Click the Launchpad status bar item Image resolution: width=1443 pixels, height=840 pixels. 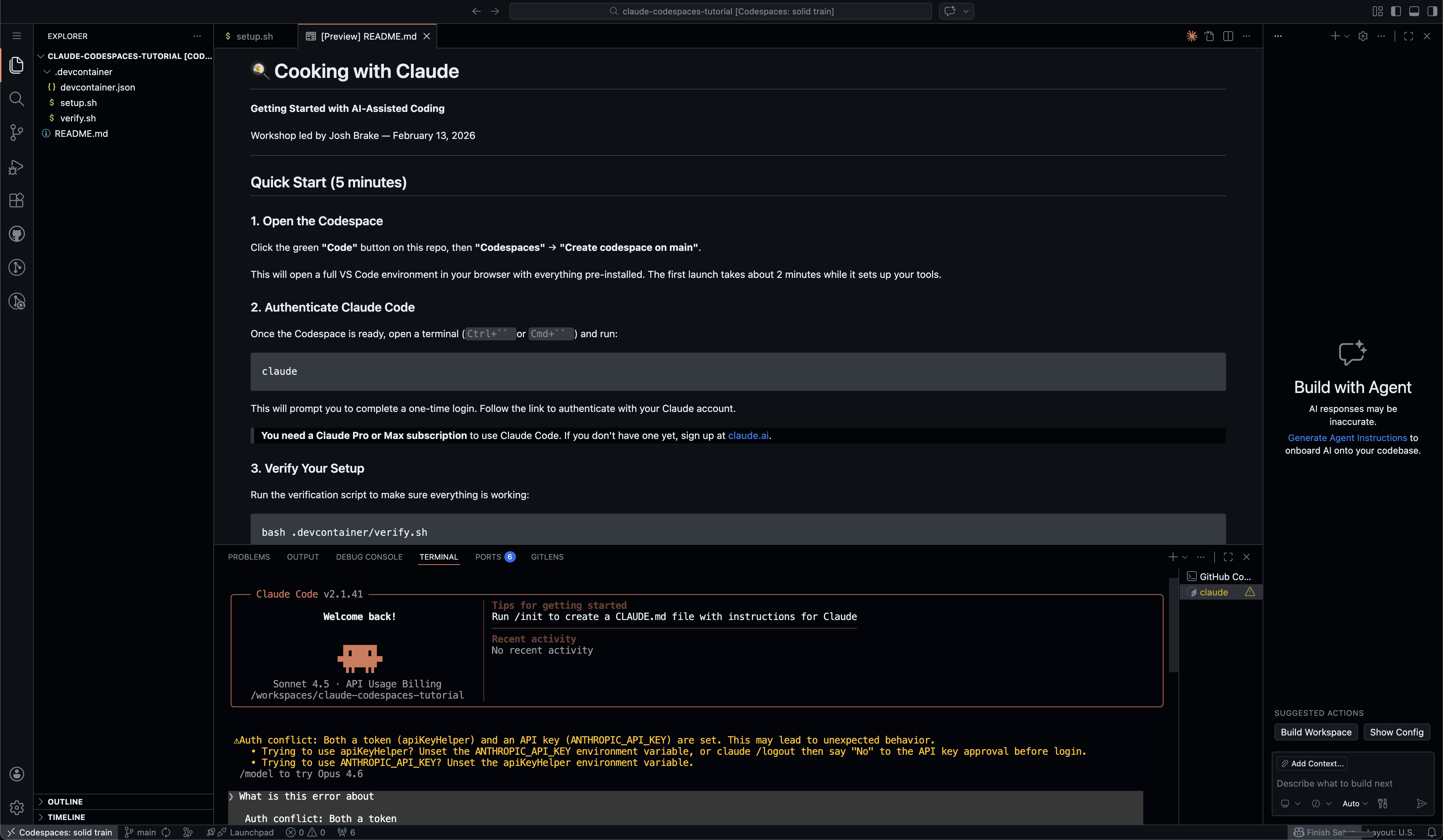pos(240,833)
